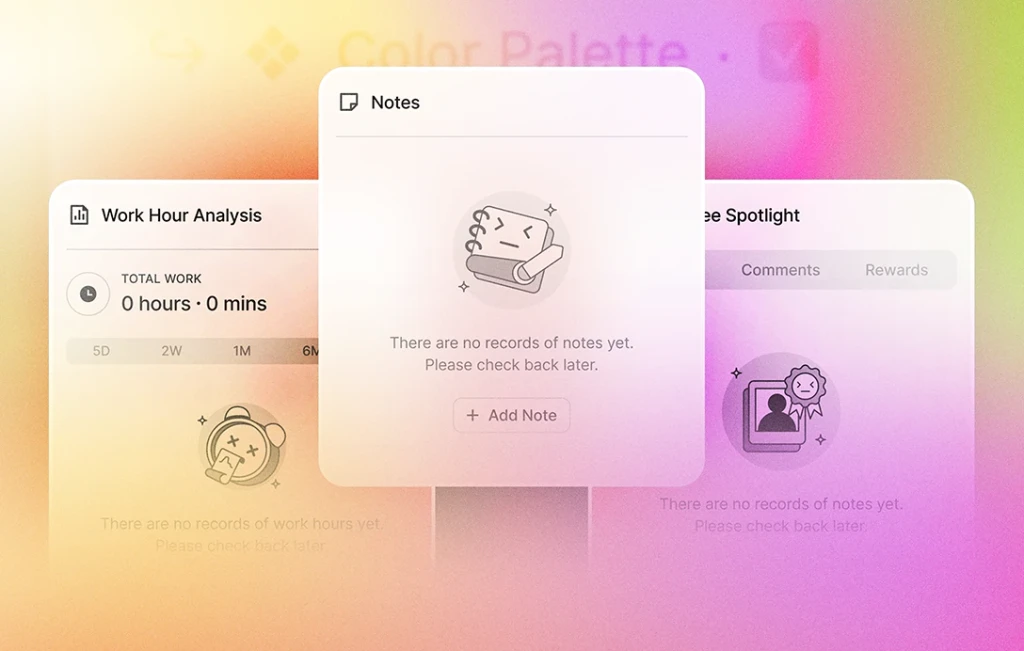The image size is (1024, 651).
Task: Click the clock icon beside Total Work
Action: point(88,294)
